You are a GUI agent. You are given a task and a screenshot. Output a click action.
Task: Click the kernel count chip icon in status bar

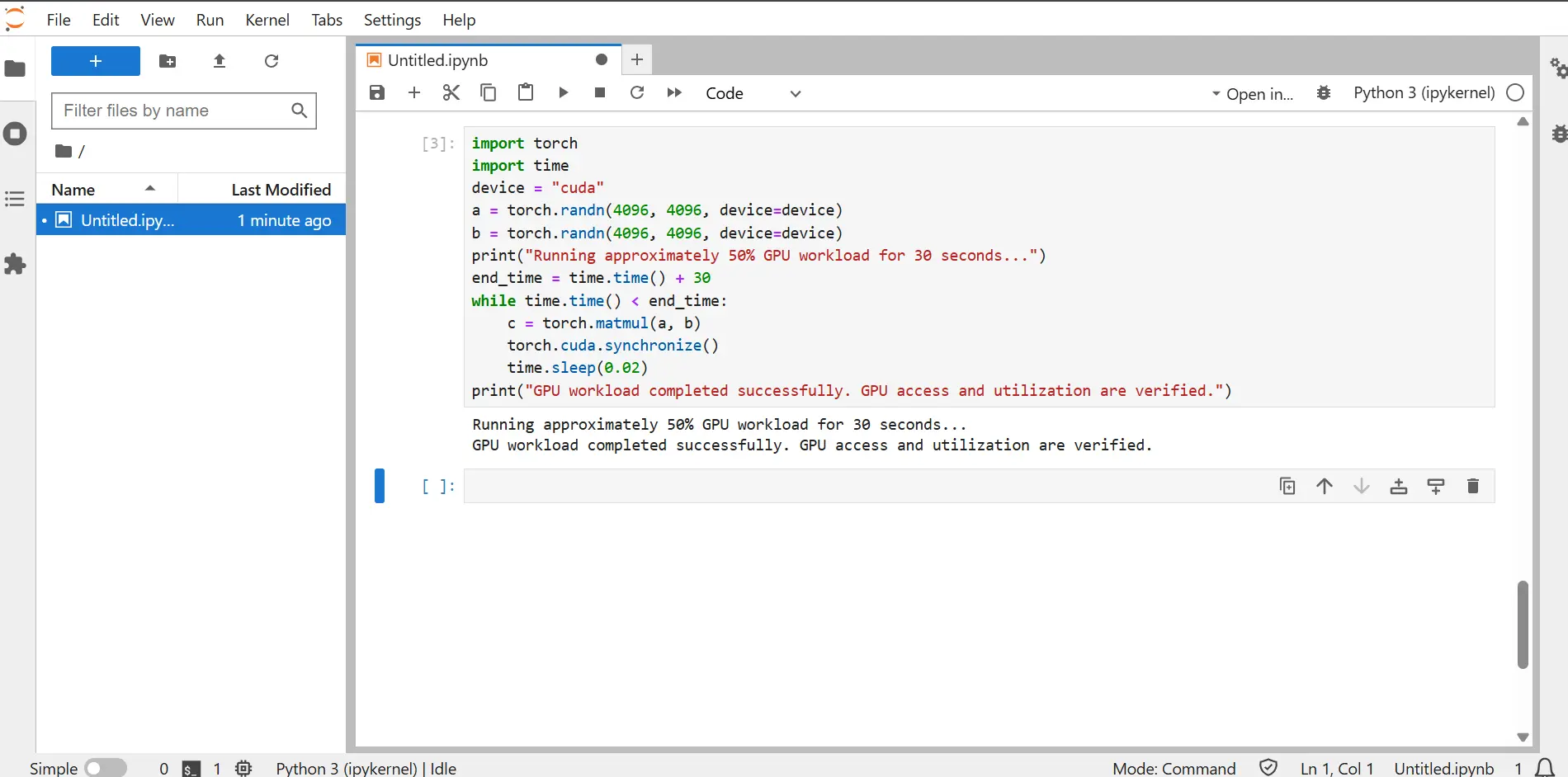pos(243,768)
